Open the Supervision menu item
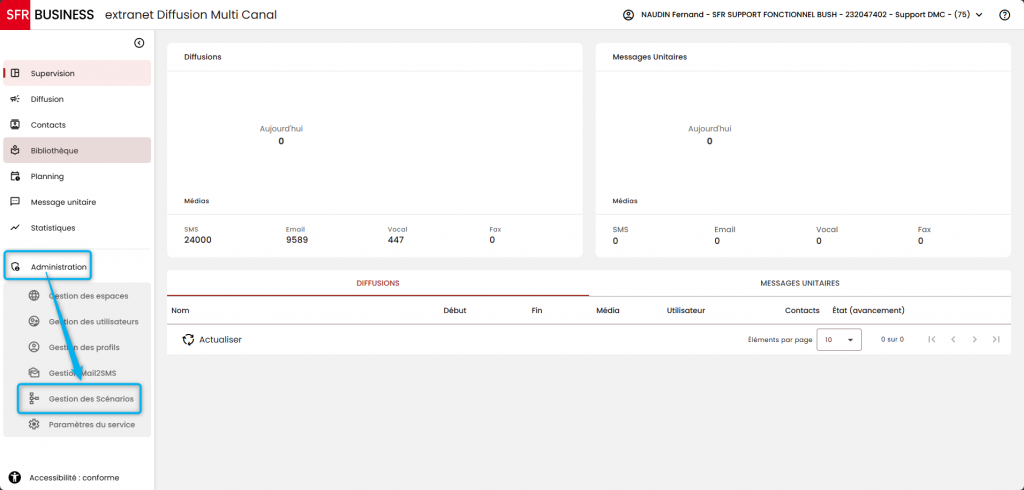Screen dimensions: 1024x490 (x=77, y=73)
